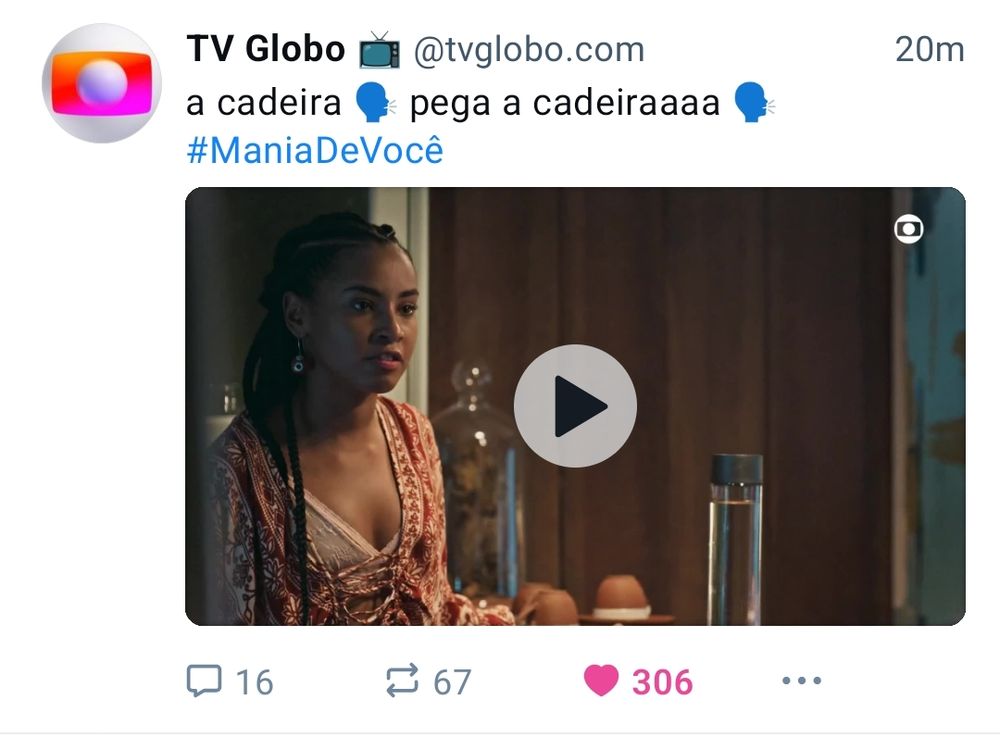Image resolution: width=1000 pixels, height=737 pixels.
Task: Play the Mania de Você video
Action: [575, 406]
